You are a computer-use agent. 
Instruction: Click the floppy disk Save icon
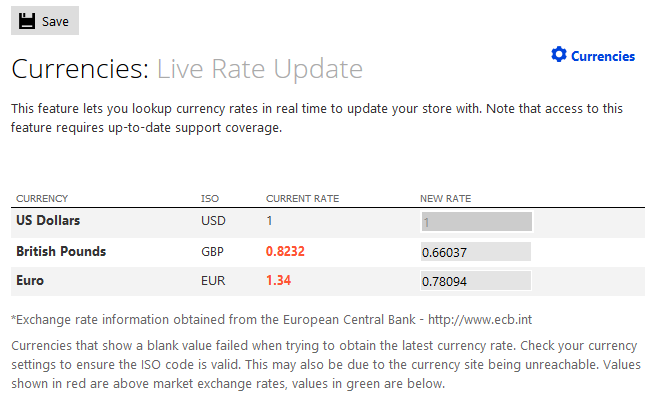click(x=27, y=21)
